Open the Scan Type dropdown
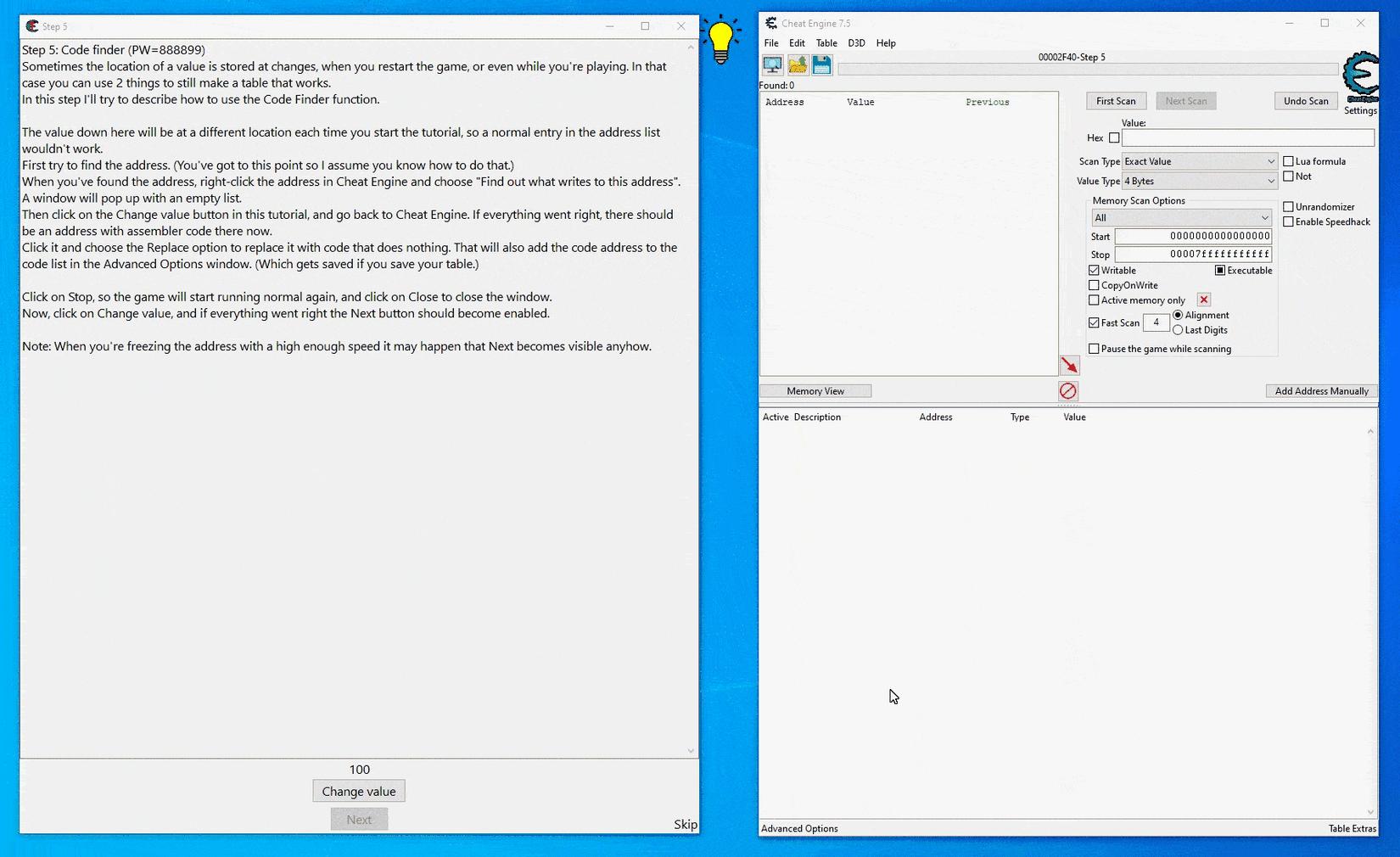This screenshot has height=857, width=1400. pos(1199,161)
